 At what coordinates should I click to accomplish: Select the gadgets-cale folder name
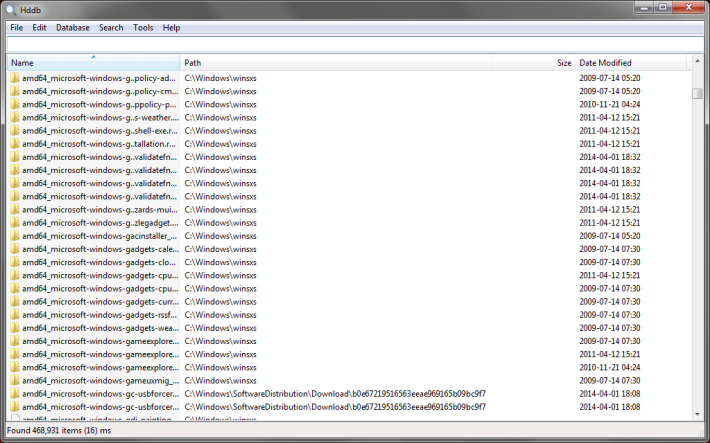point(101,249)
